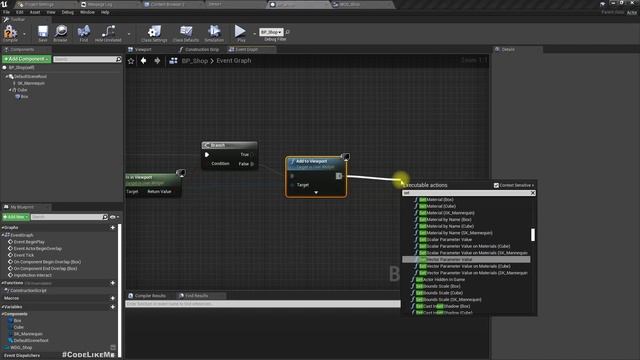Open Browse in the toolbar
This screenshot has height=360, width=640.
coord(60,33)
